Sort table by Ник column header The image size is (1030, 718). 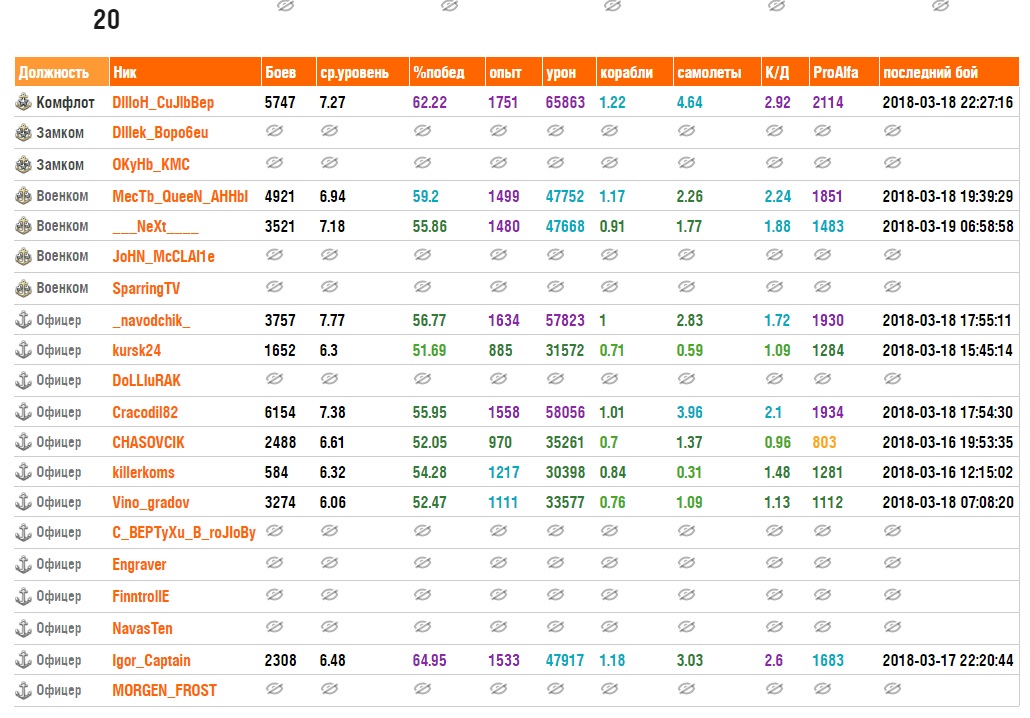(185, 72)
